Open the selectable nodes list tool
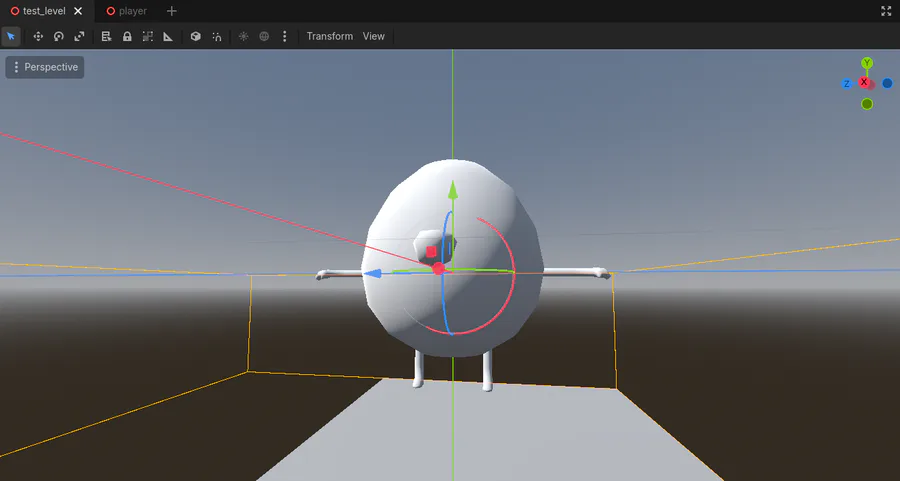This screenshot has height=481, width=900. point(106,36)
